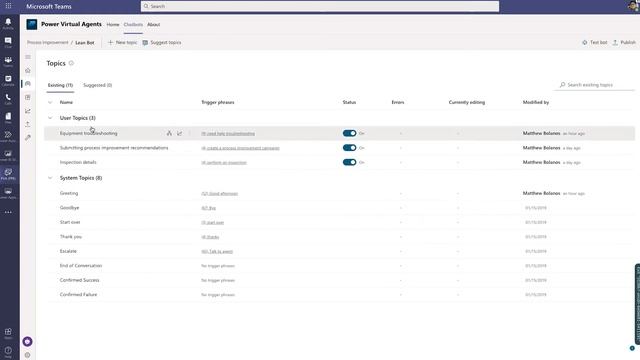
Task: Collapse the System Topics group
Action: coord(50,178)
